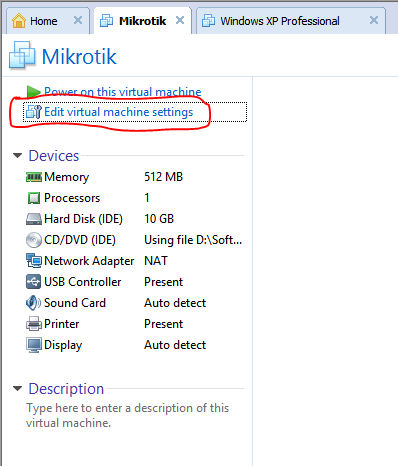
Task: Click the Home tab house icon
Action: 19,21
